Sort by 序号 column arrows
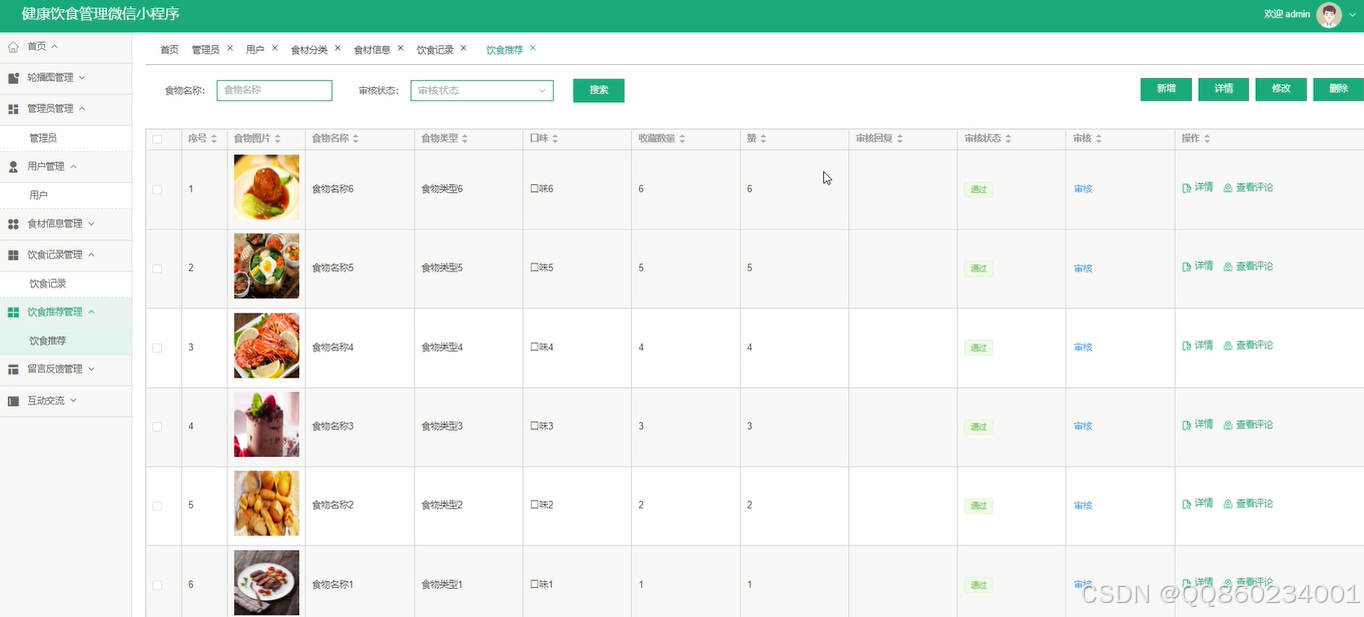Screen dimensions: 1364x617 click(x=214, y=139)
